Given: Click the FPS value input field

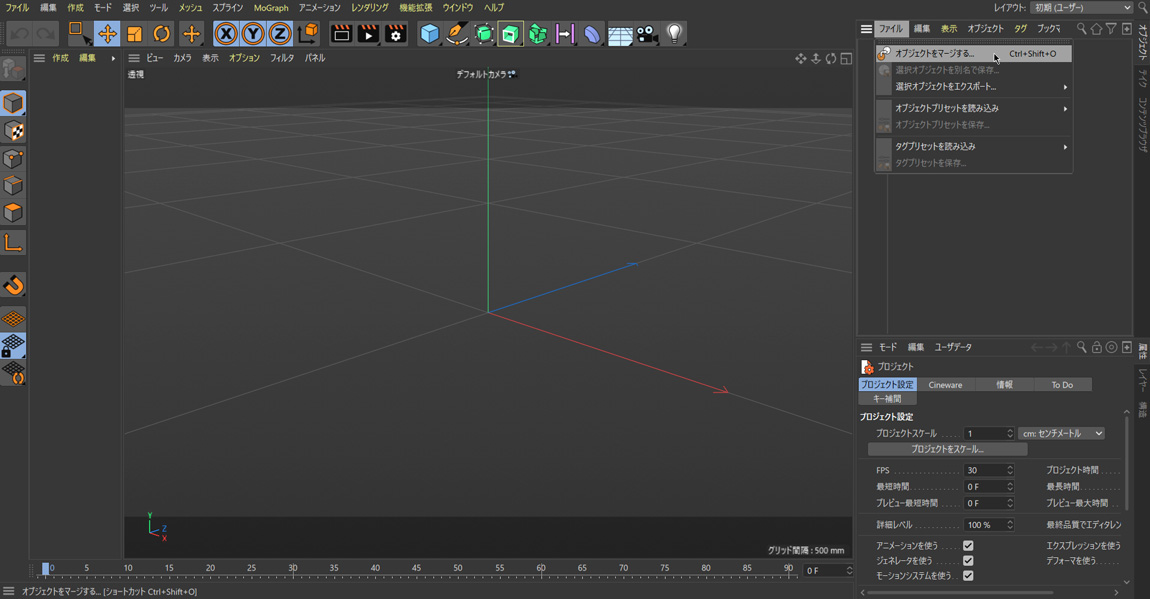Looking at the screenshot, I should pyautogui.click(x=984, y=471).
